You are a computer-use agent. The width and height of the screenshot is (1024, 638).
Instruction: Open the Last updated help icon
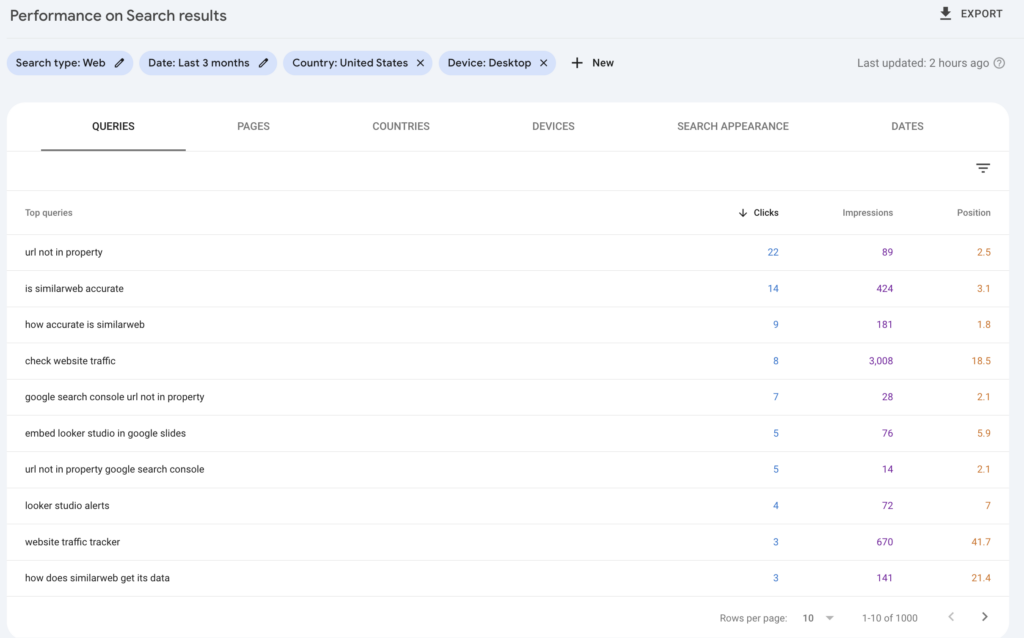(x=999, y=63)
